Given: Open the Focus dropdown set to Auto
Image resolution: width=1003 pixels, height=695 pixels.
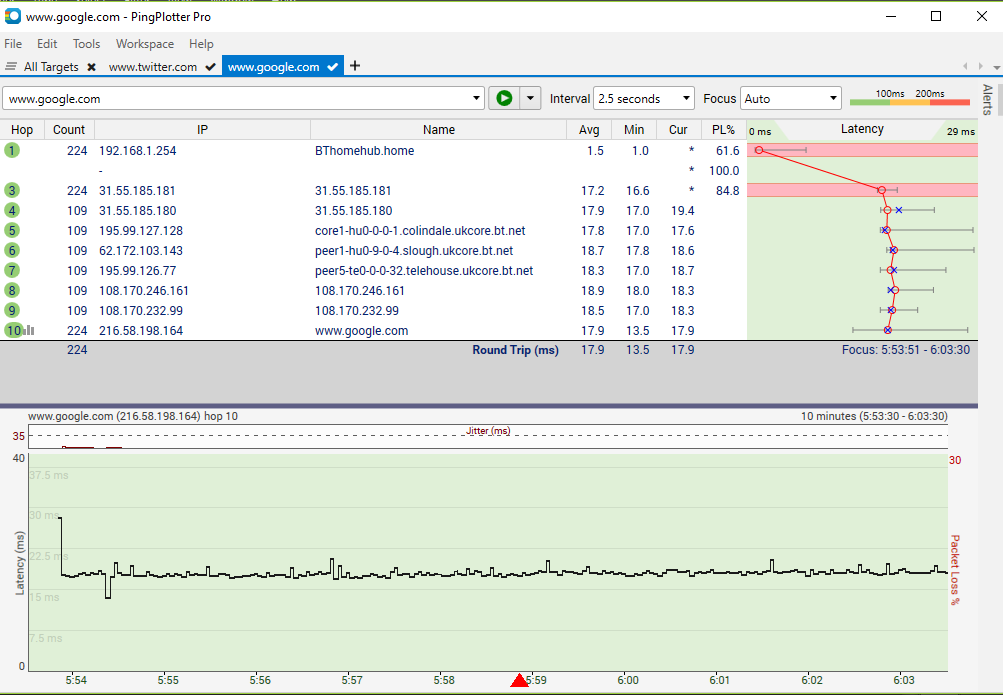Looking at the screenshot, I should [790, 98].
